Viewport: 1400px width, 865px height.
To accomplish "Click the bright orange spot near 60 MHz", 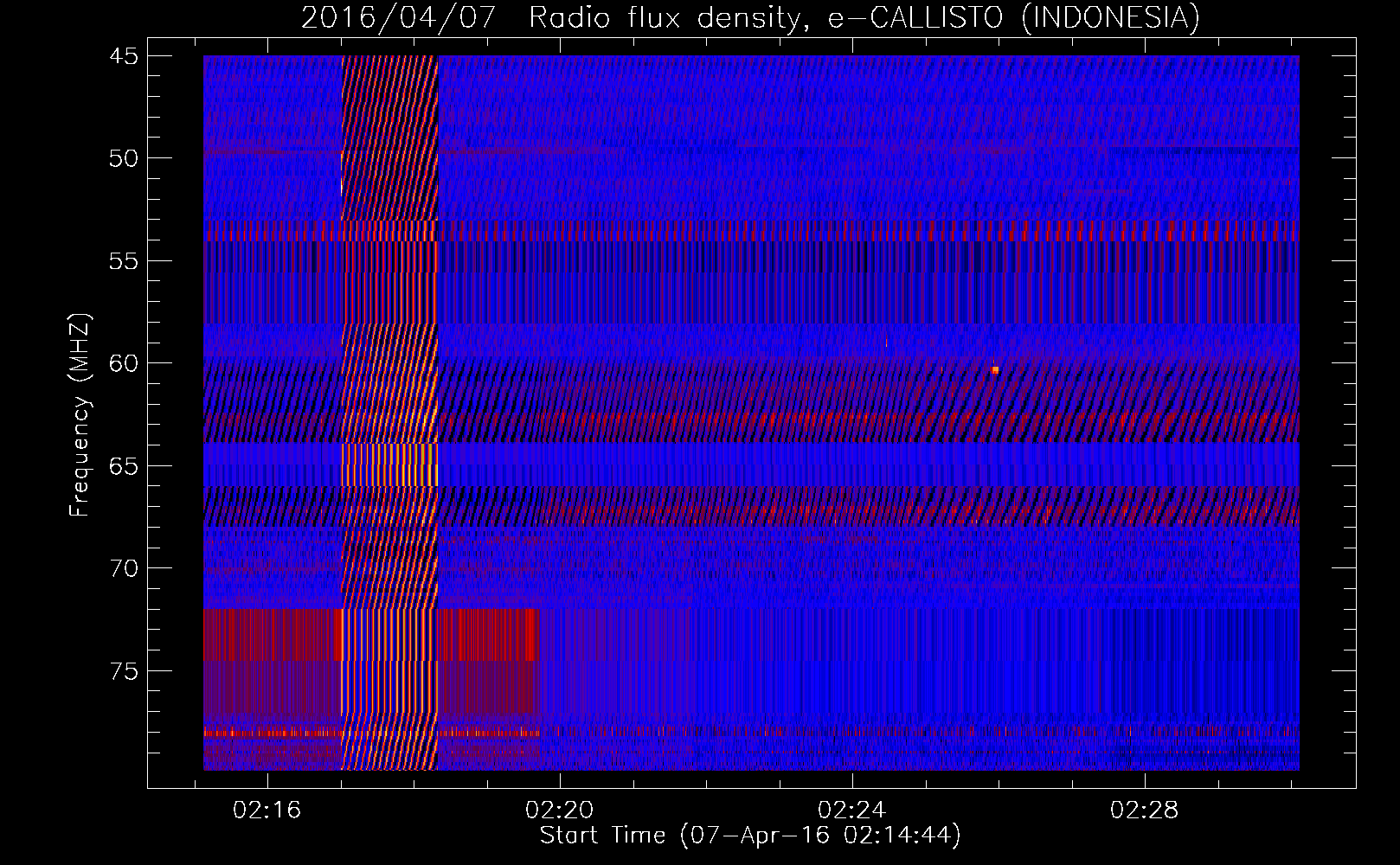I will pos(995,369).
